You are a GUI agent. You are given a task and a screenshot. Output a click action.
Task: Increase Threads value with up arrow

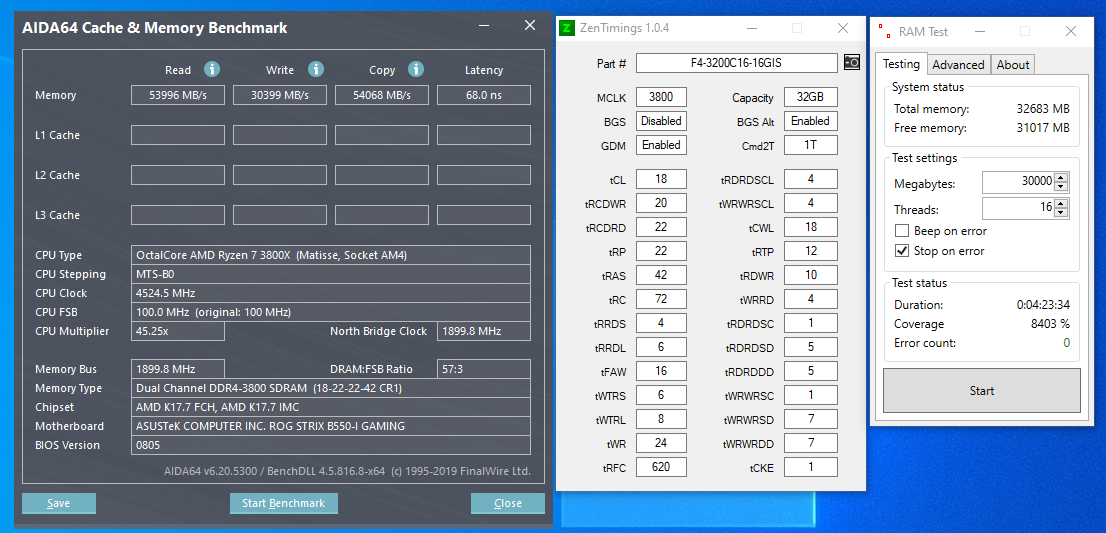point(1061,203)
